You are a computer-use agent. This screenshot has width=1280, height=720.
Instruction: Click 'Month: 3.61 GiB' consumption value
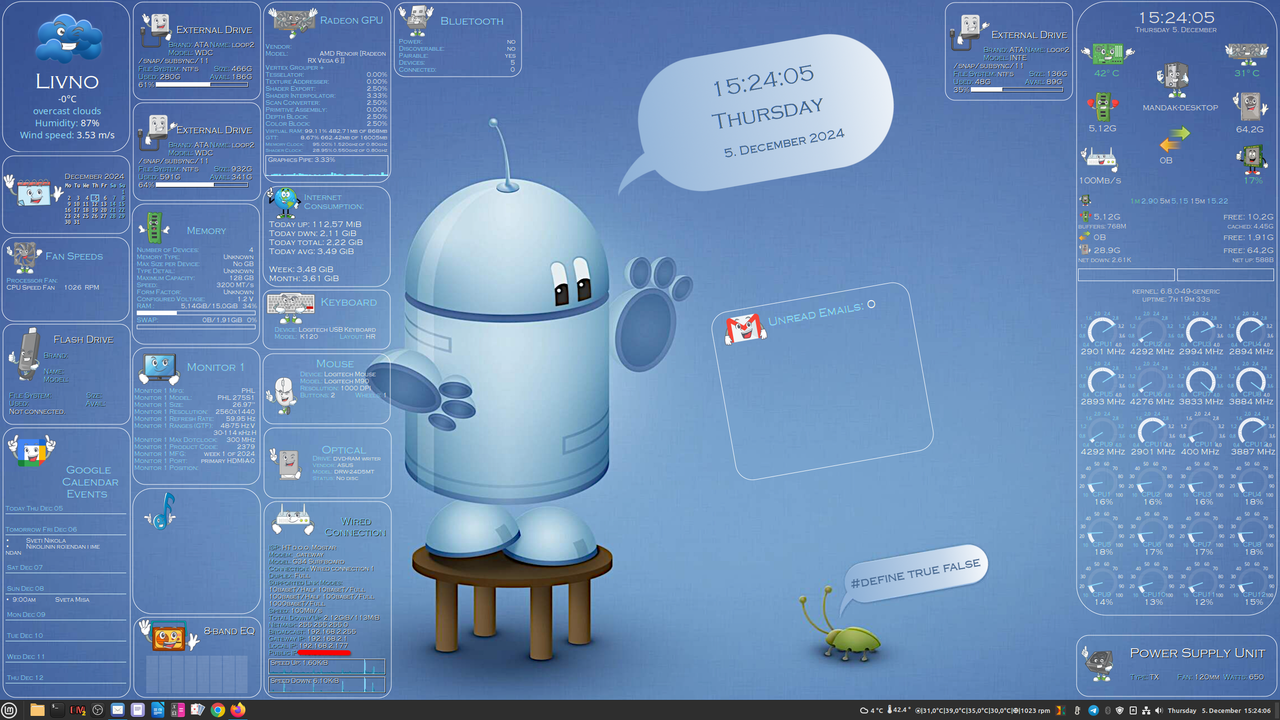[305, 278]
